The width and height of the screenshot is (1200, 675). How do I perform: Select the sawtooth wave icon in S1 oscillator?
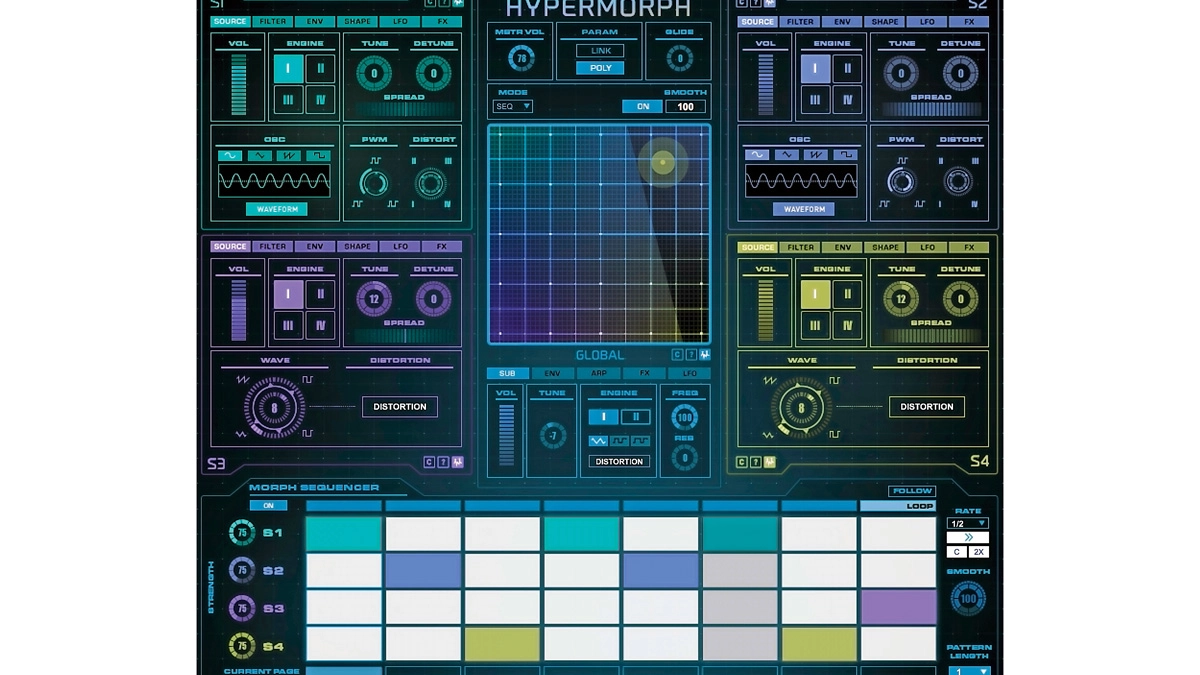[289, 155]
